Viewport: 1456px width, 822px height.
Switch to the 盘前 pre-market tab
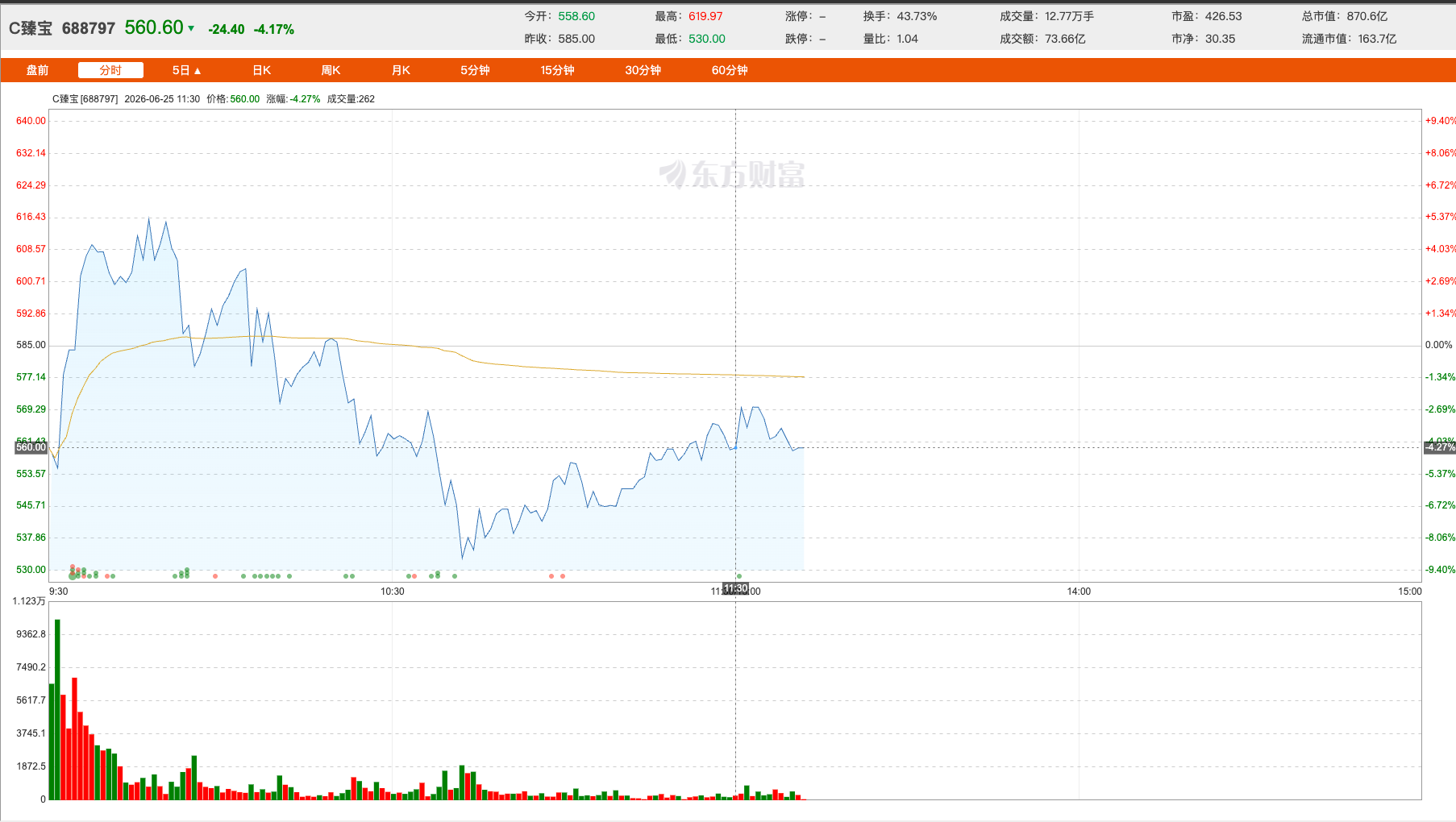click(37, 70)
